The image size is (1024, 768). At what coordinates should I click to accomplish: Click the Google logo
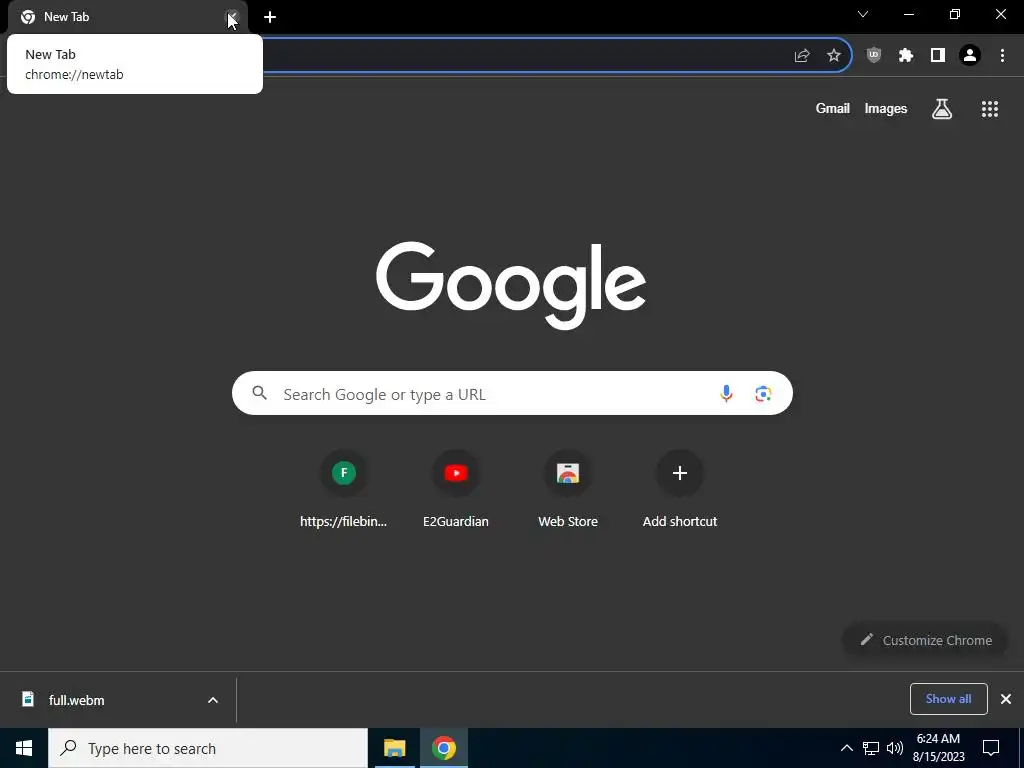pyautogui.click(x=511, y=285)
